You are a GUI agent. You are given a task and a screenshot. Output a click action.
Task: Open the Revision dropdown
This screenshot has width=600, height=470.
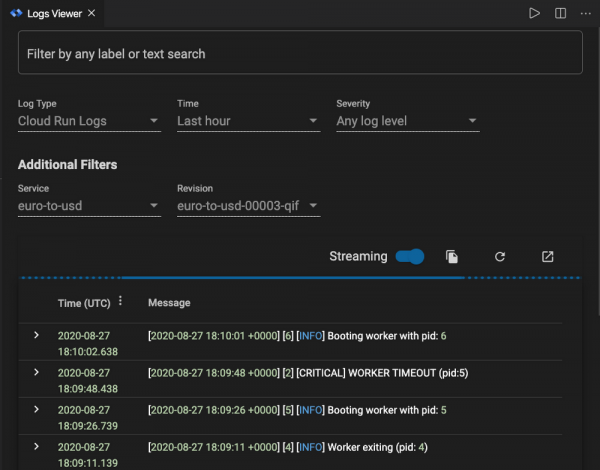[x=248, y=206]
